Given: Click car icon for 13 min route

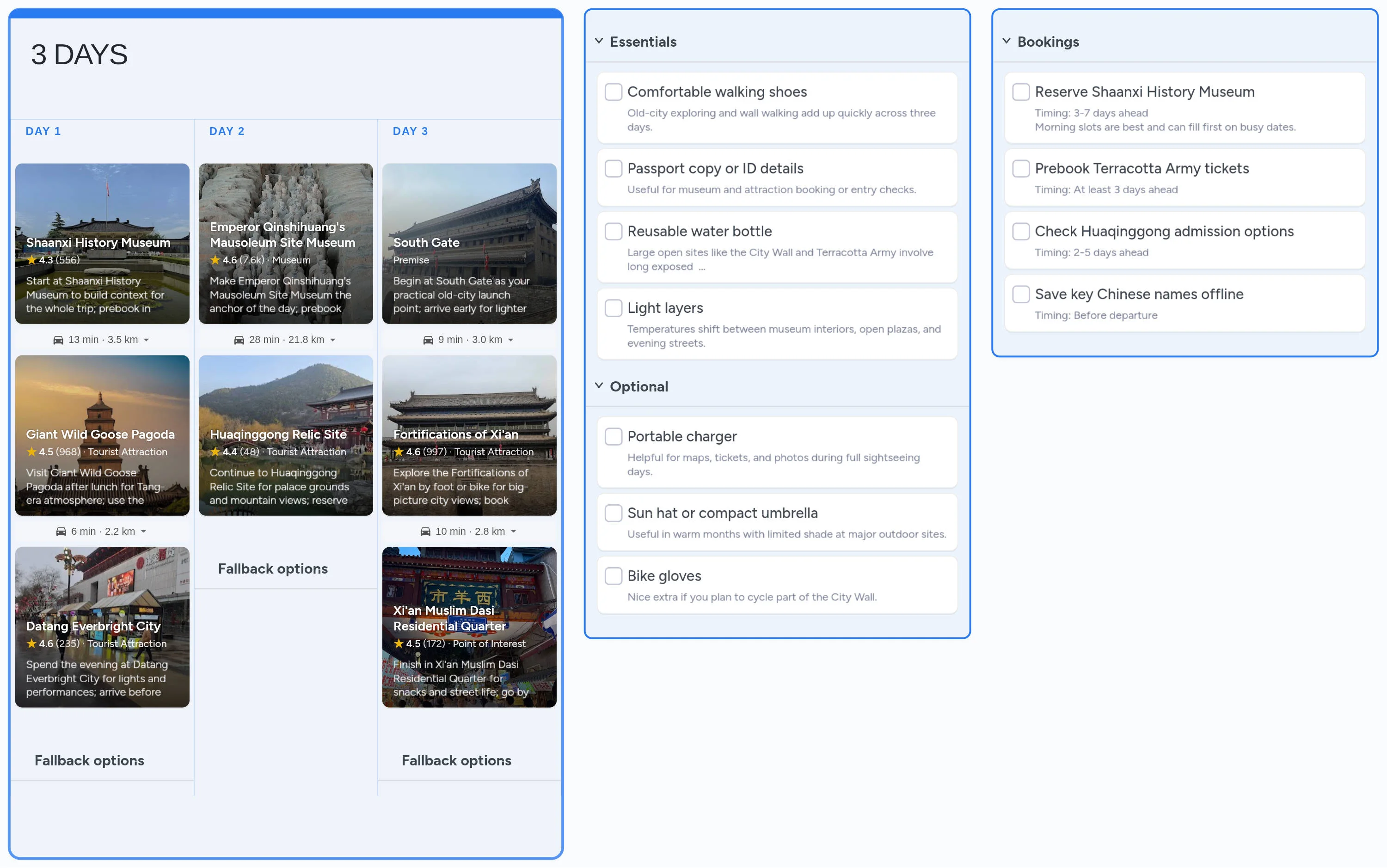Looking at the screenshot, I should pyautogui.click(x=58, y=340).
